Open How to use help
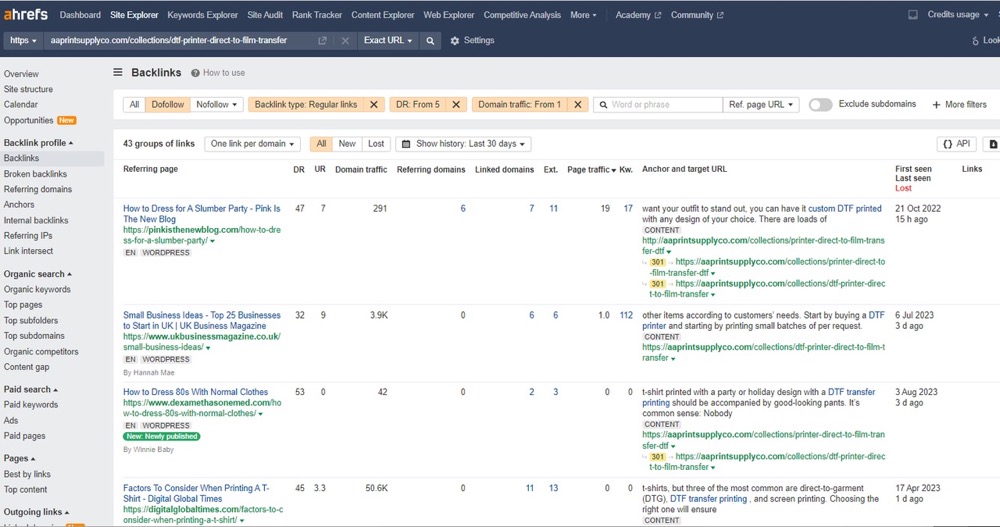 [218, 73]
